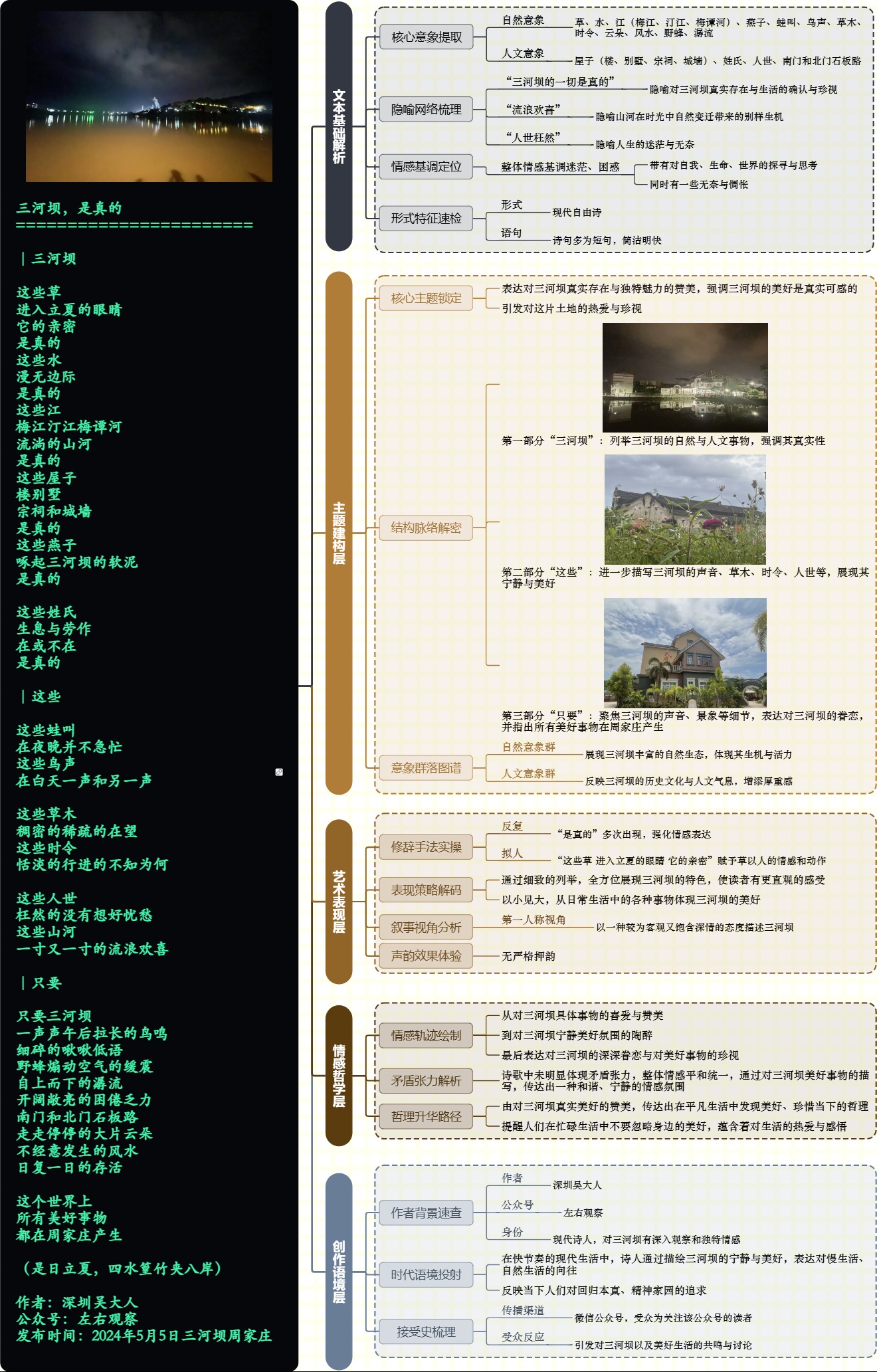Image resolution: width=877 pixels, height=1372 pixels.
Task: Open the villa under cloudy sky photo
Action: pyautogui.click(x=685, y=652)
